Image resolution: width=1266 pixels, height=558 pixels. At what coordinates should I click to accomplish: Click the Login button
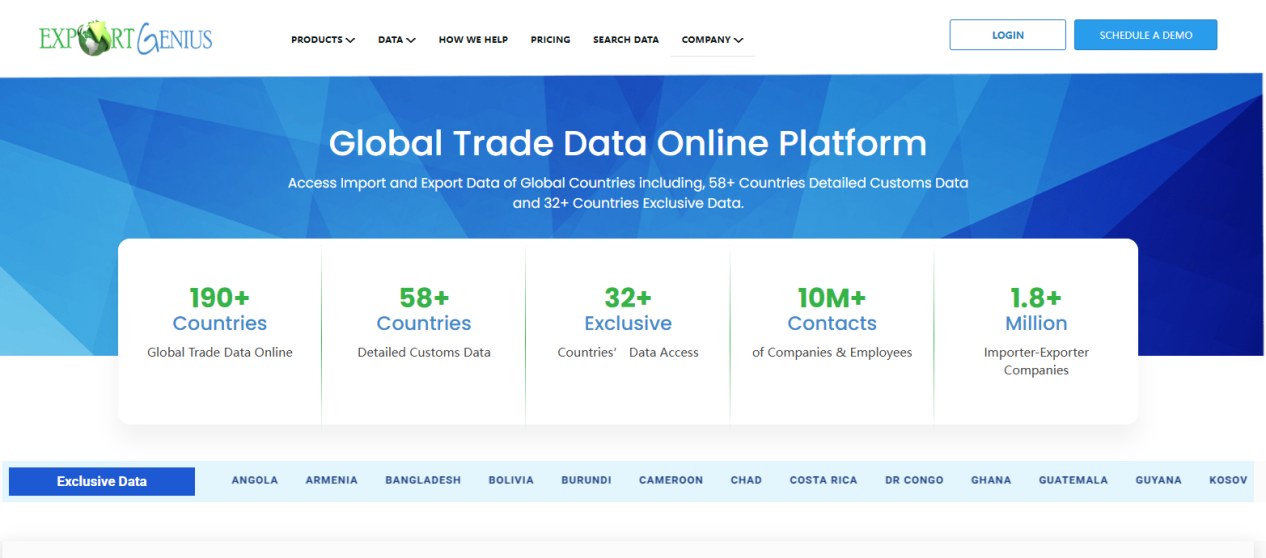[1008, 35]
